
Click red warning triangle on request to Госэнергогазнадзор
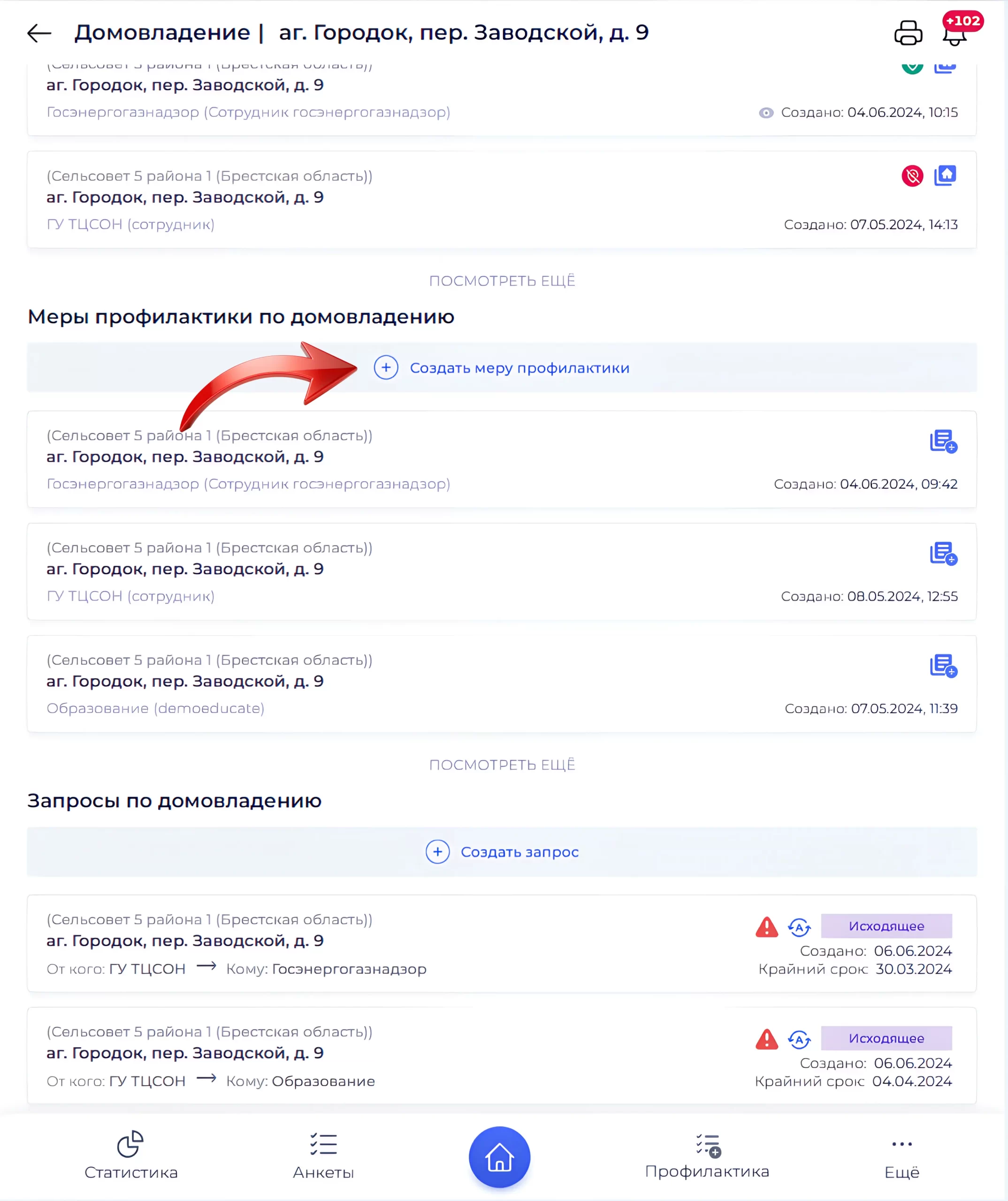[767, 927]
